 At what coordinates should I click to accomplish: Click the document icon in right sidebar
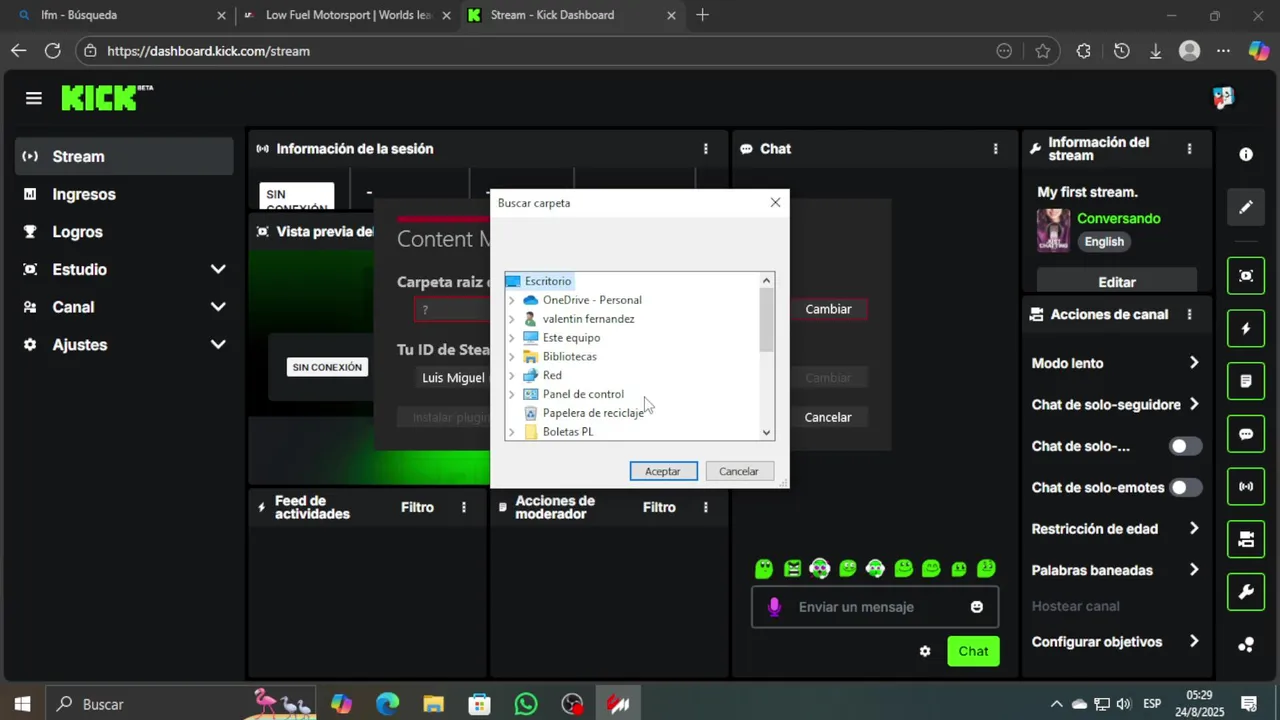point(1246,381)
